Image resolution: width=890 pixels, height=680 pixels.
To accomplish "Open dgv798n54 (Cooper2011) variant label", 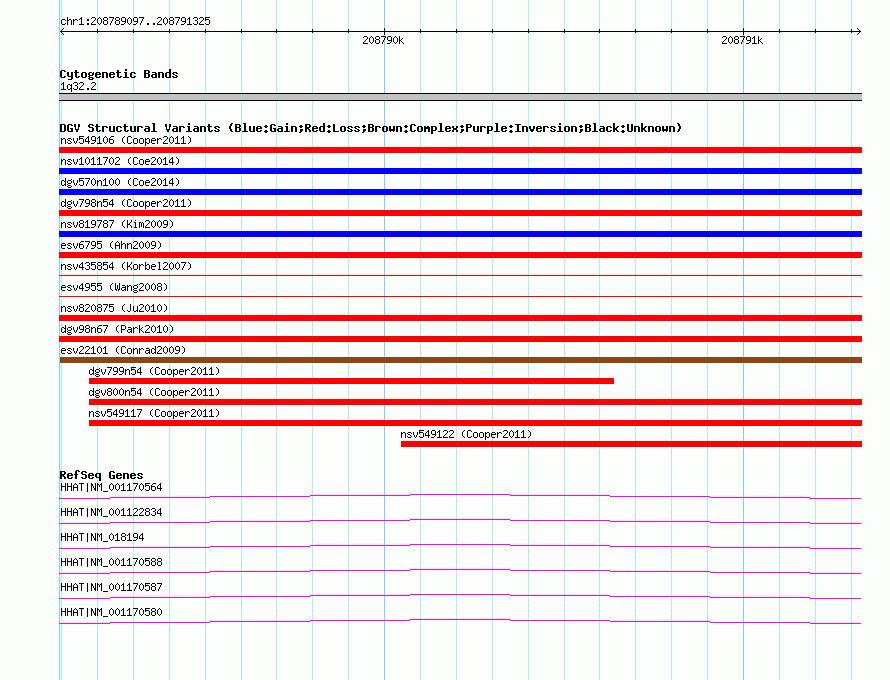I will click(126, 203).
